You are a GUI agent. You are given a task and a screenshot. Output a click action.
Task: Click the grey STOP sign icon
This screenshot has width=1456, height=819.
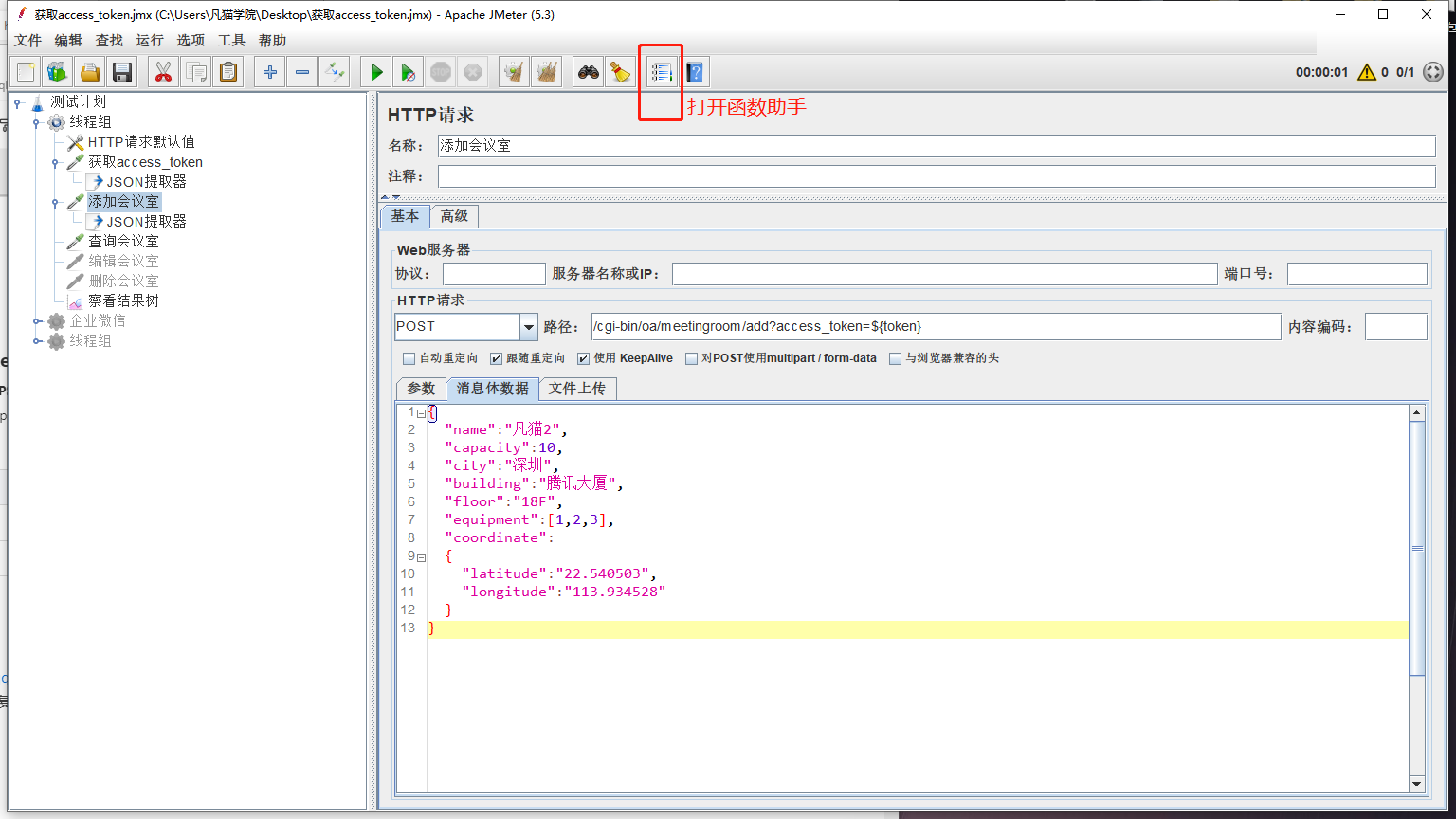click(x=441, y=72)
